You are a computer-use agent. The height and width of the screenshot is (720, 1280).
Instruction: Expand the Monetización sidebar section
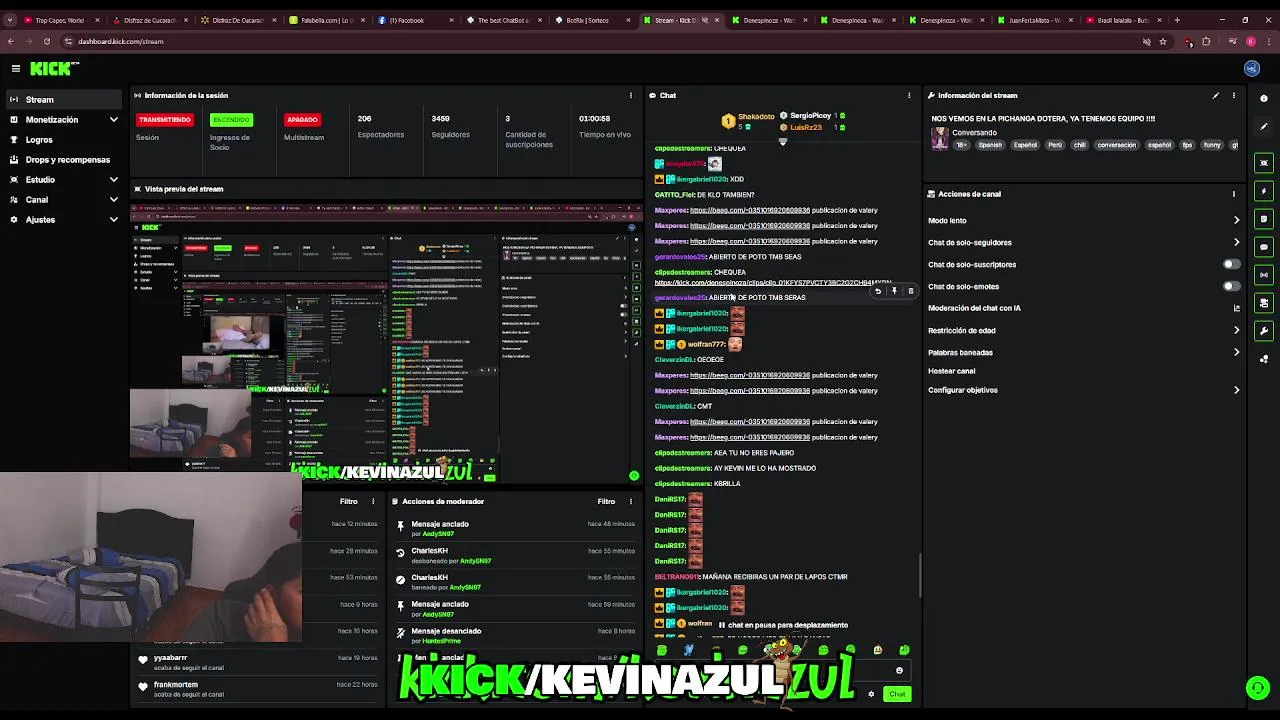[113, 120]
